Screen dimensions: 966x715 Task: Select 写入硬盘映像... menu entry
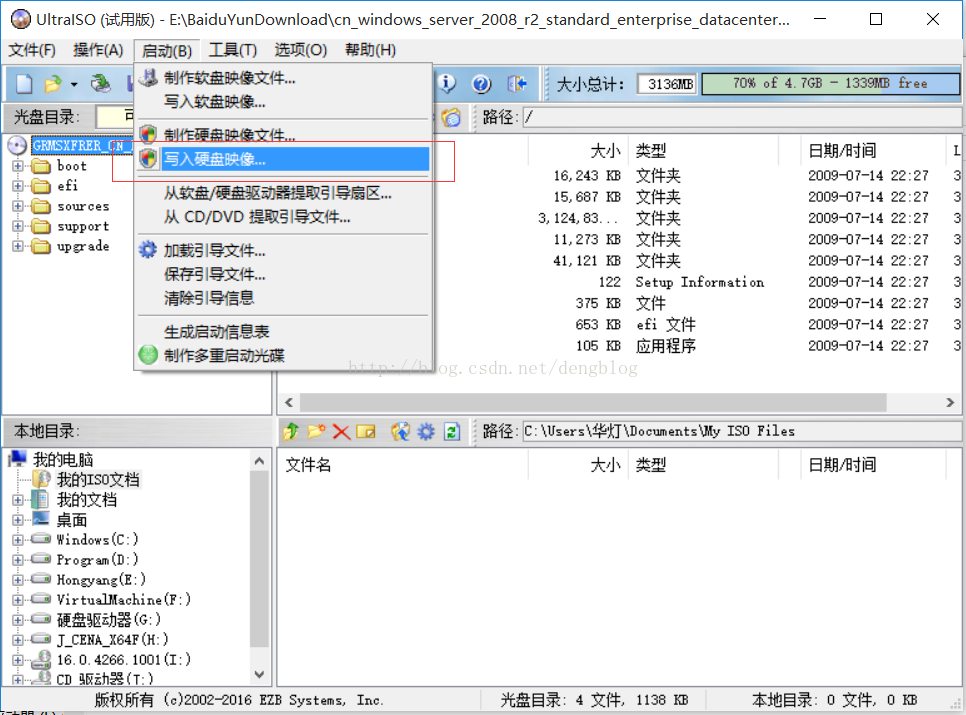pos(283,159)
